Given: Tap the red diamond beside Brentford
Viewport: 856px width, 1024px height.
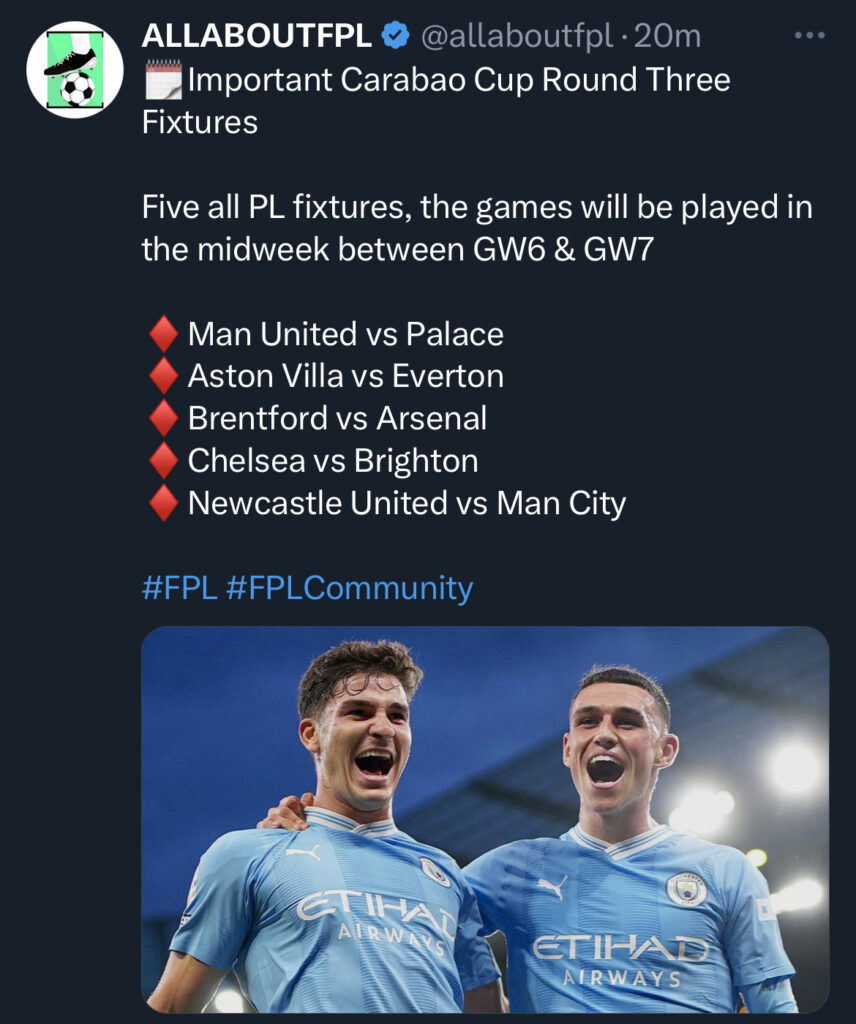Looking at the screenshot, I should pyautogui.click(x=162, y=418).
